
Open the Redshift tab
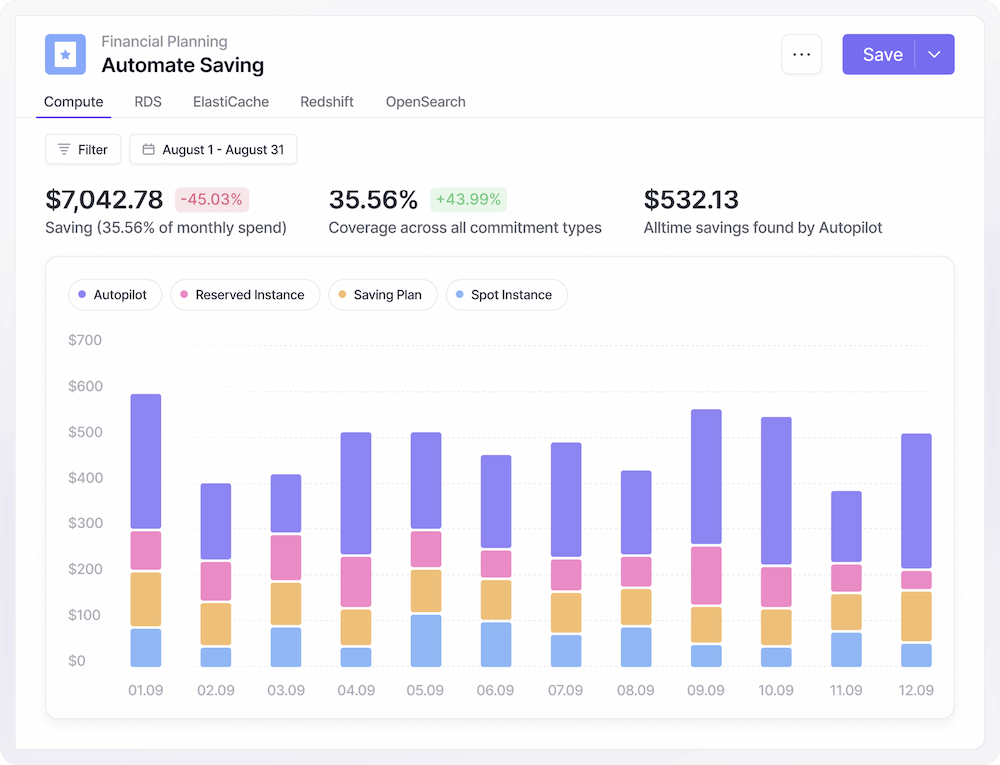tap(327, 102)
